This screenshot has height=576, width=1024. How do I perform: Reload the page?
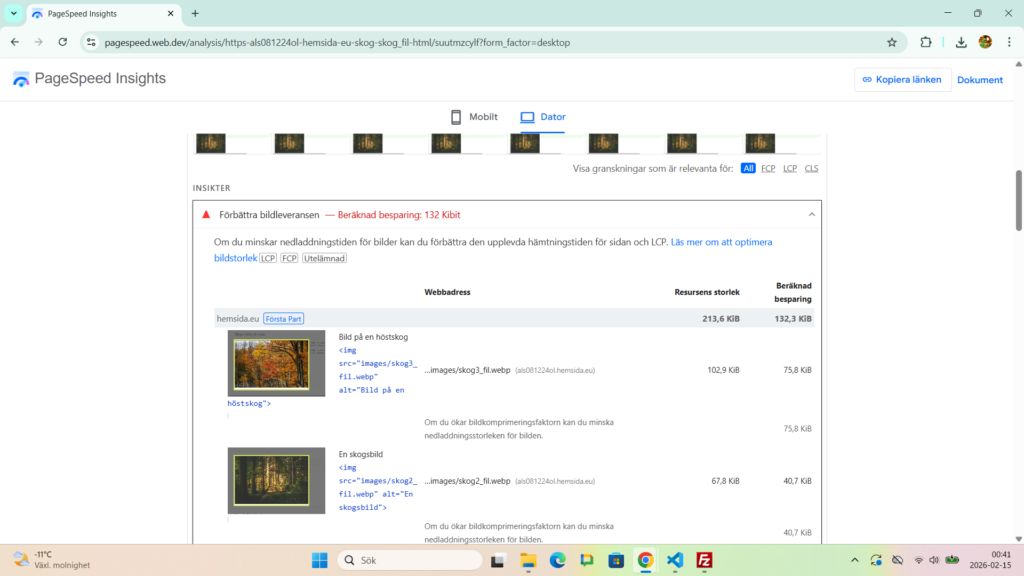(x=63, y=42)
